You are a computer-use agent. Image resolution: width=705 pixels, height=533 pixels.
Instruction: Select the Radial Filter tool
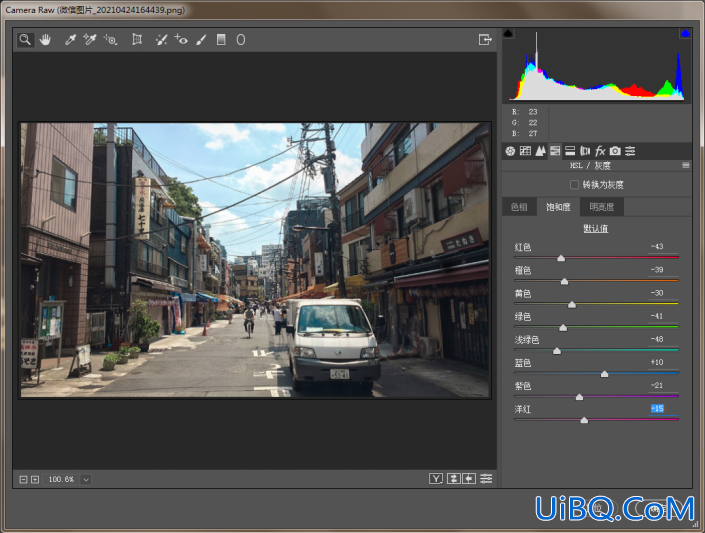point(241,40)
